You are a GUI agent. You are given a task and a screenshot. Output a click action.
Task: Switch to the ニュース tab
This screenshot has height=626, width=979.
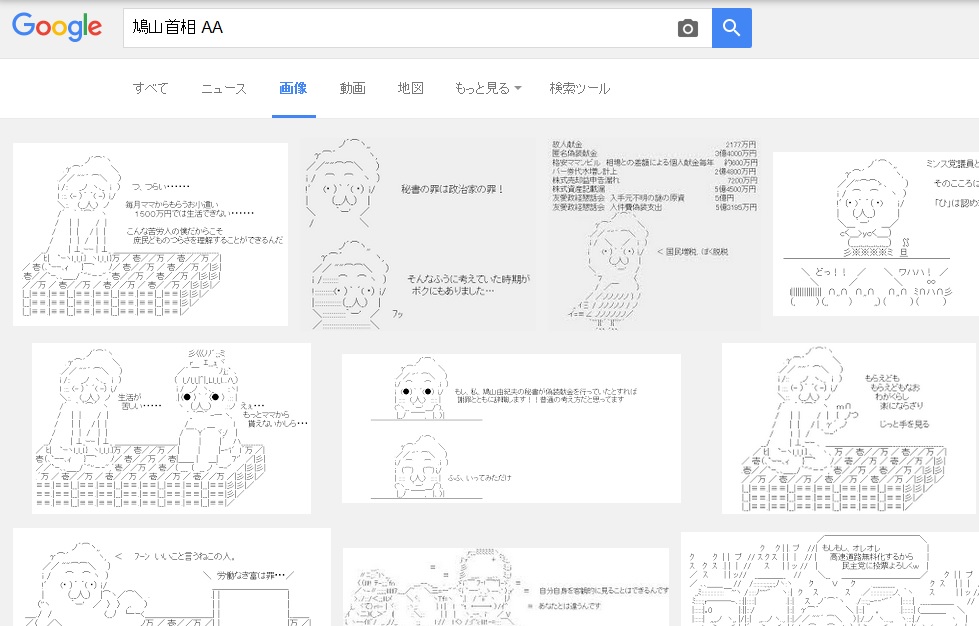223,88
